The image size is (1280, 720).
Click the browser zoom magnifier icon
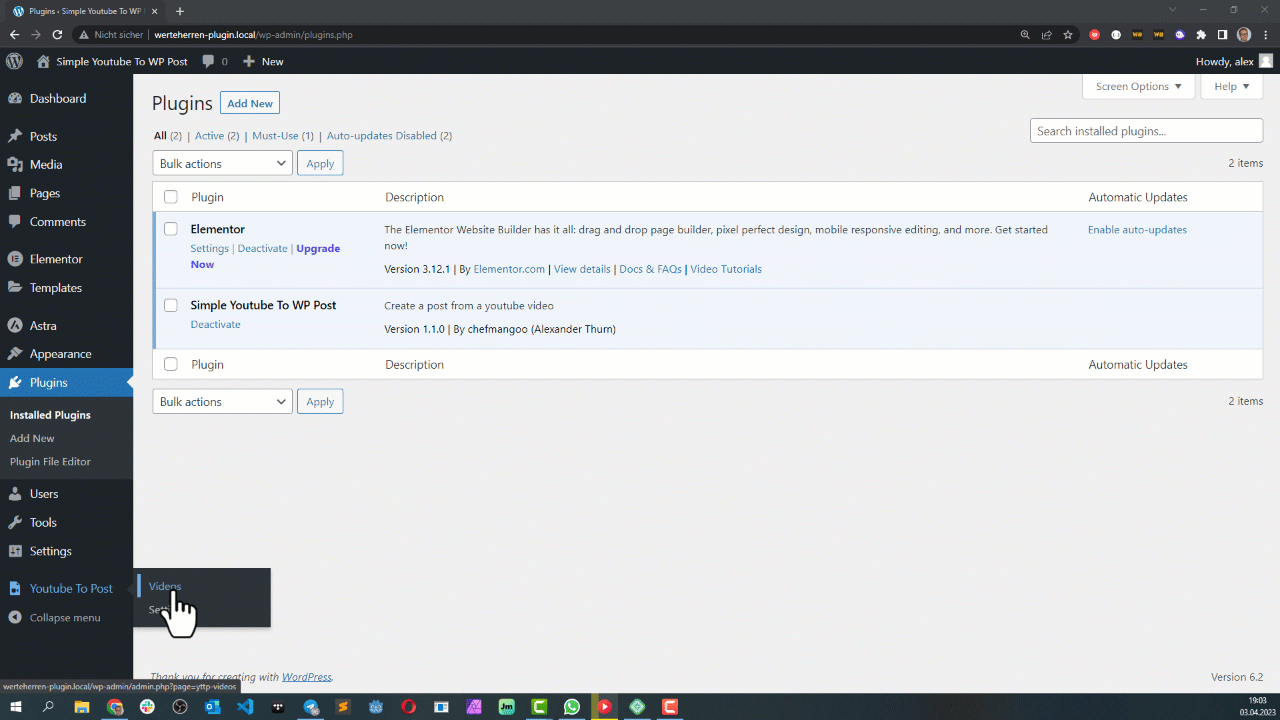pos(1025,34)
